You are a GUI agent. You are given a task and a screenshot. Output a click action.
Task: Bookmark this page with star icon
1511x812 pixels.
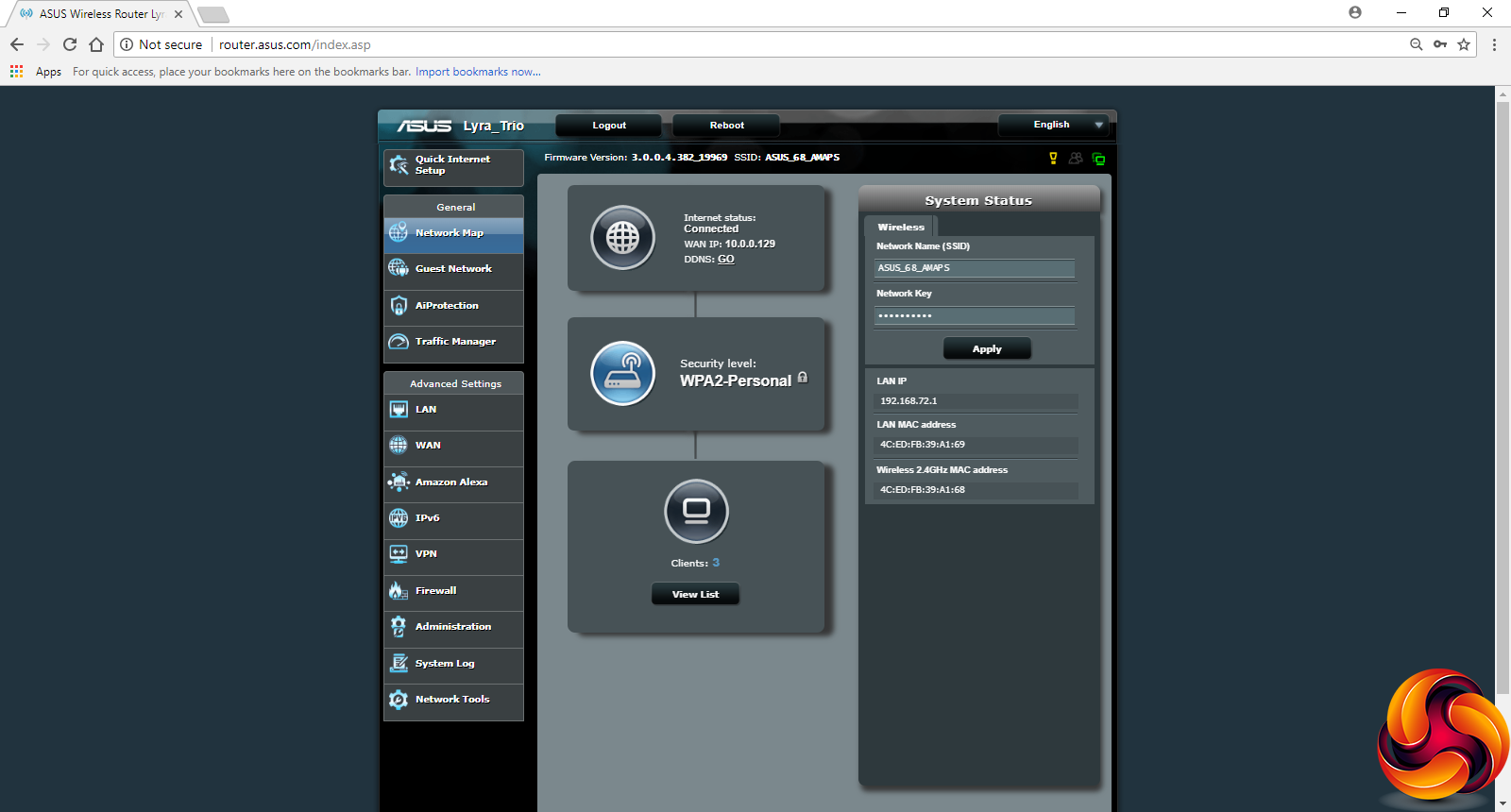[1464, 44]
